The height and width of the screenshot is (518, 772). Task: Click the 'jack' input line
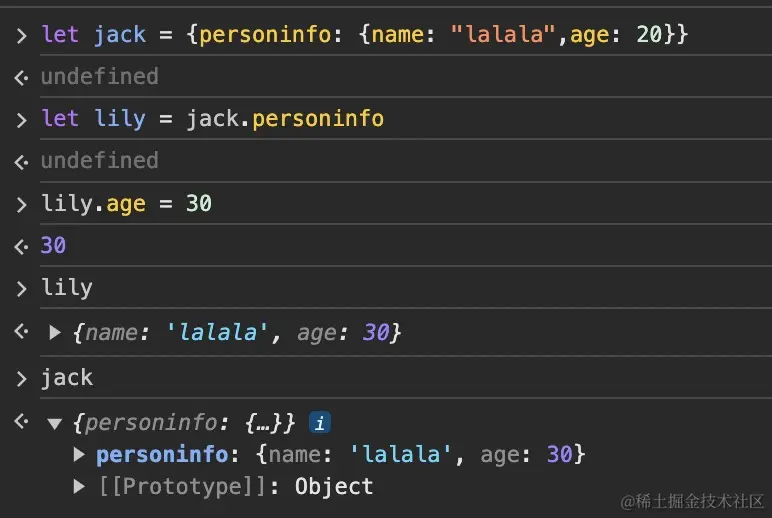(x=67, y=378)
